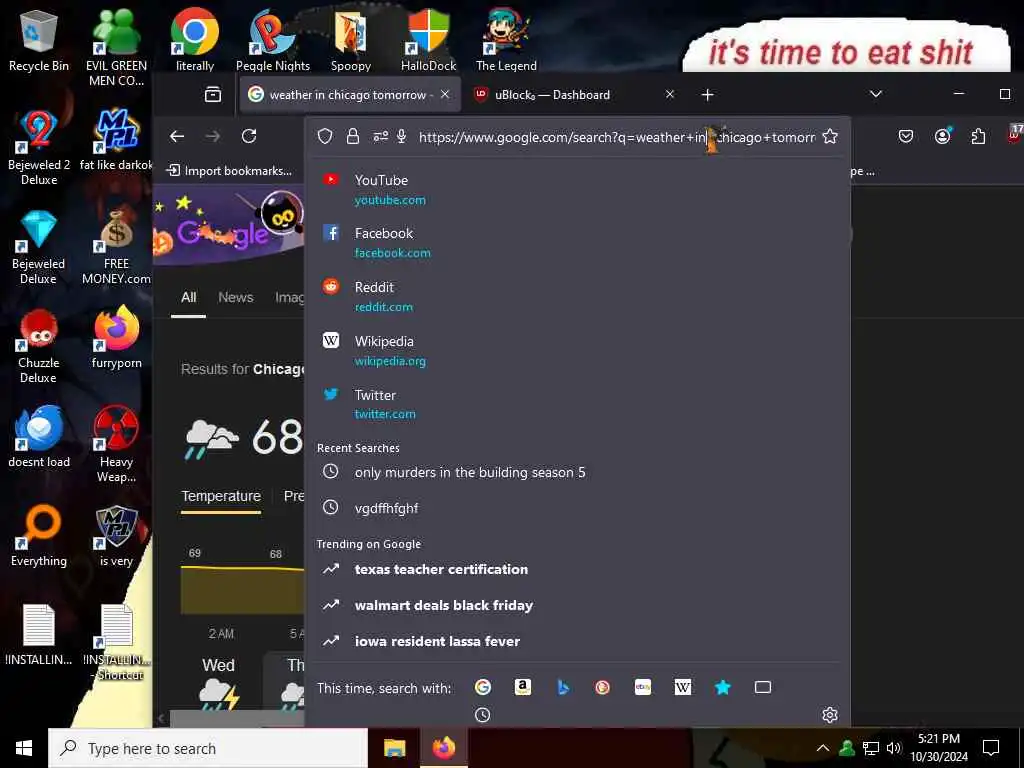
Task: Choose Twitter suggestion in dropdown
Action: (x=578, y=404)
